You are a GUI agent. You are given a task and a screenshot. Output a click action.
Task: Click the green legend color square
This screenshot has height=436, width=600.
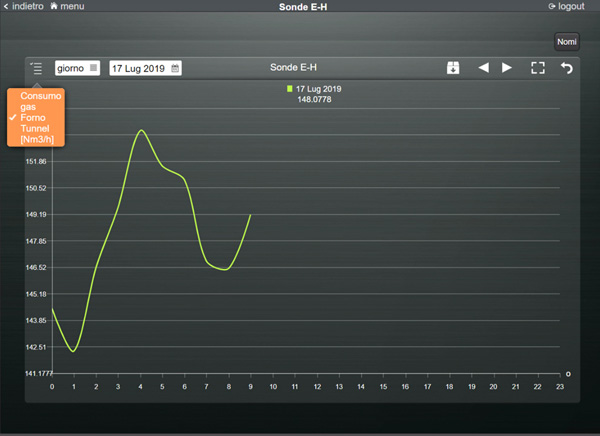point(289,89)
